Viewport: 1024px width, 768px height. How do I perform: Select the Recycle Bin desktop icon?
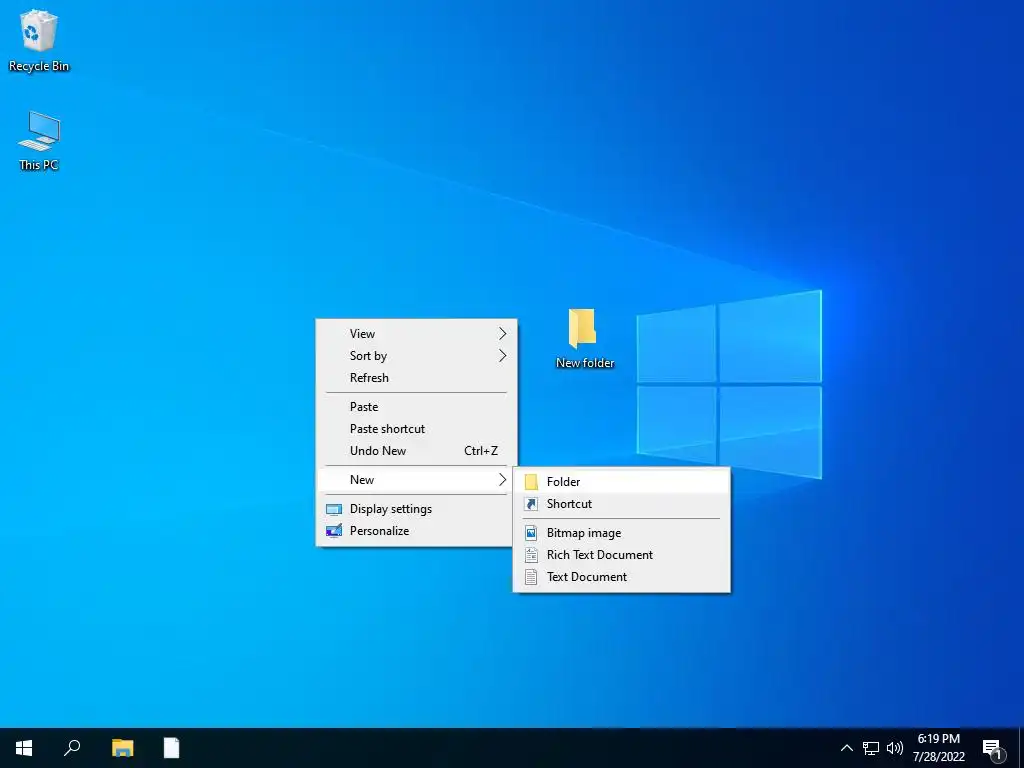point(39,40)
